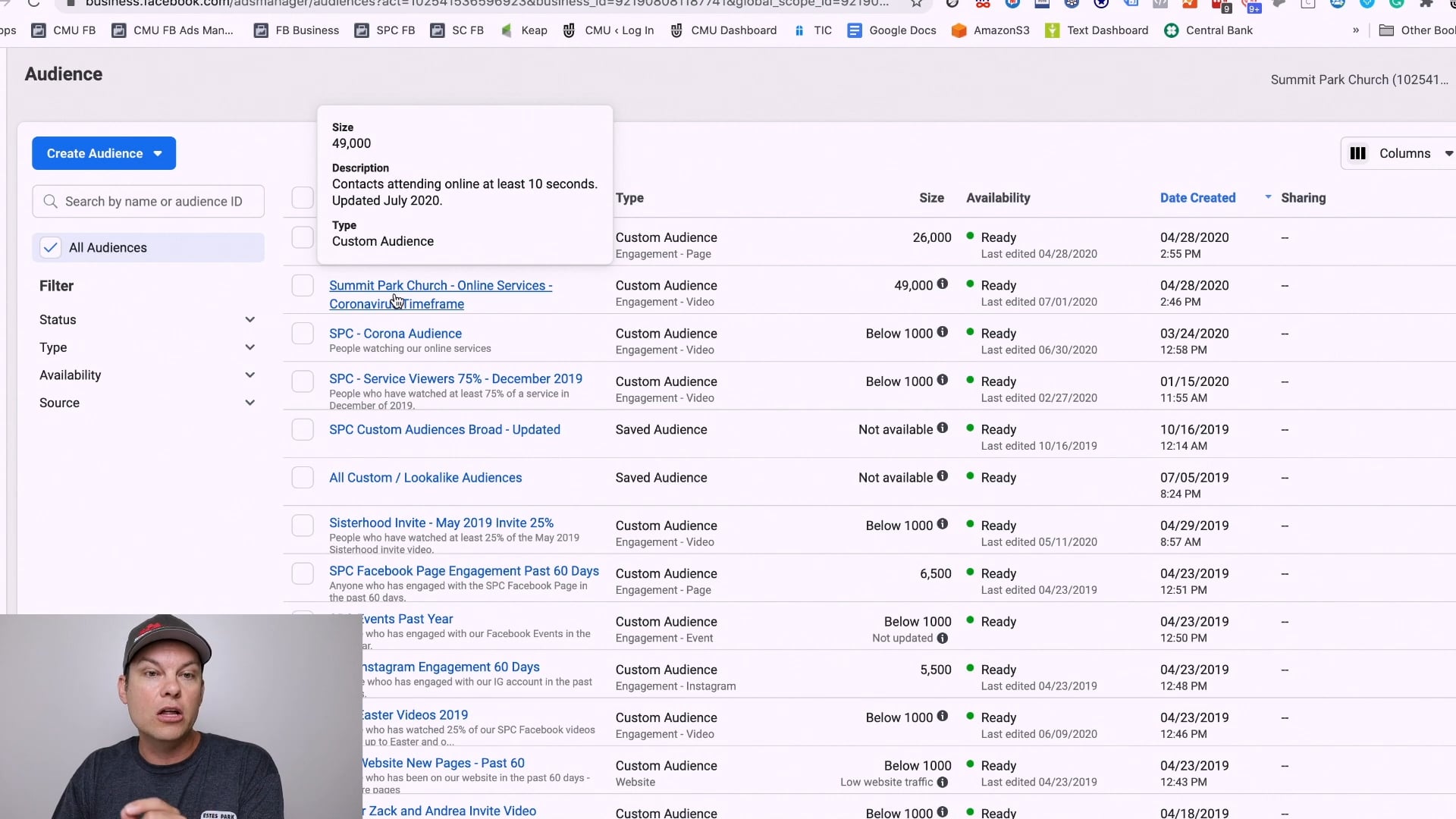Click the Sharing column header
This screenshot has width=1456, height=819.
click(x=1304, y=198)
